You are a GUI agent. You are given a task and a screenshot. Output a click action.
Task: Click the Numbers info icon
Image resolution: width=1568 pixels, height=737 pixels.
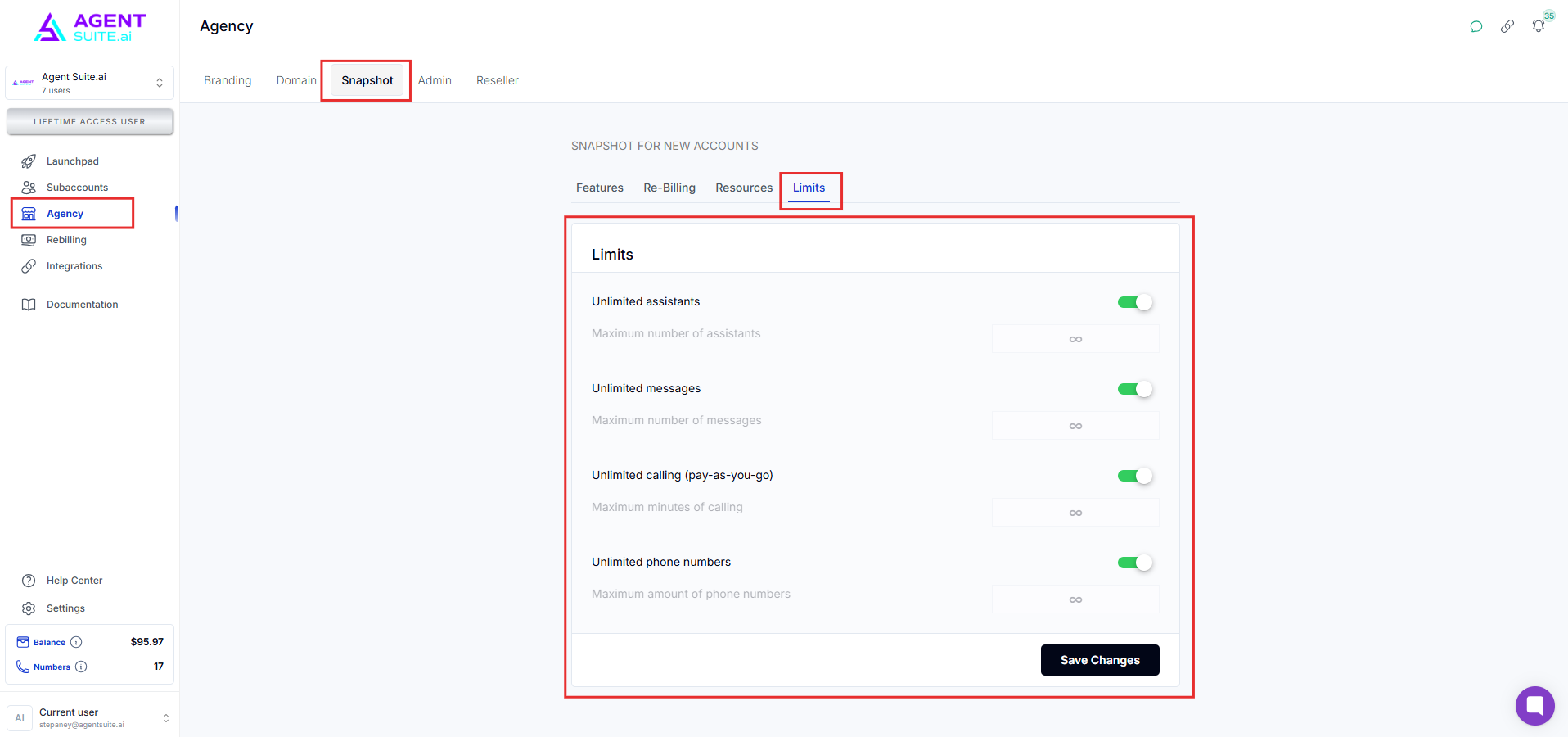(81, 667)
